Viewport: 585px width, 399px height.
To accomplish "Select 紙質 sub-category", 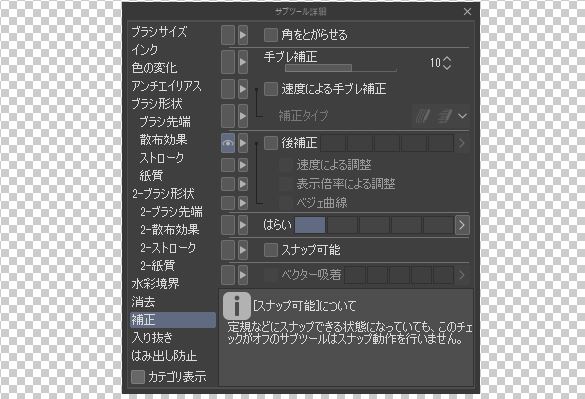I will pos(151,176).
